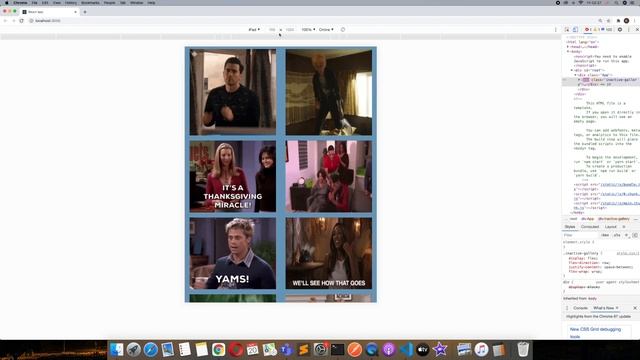Click the YAMS! gallery image
Screen dimensions: 640x360
point(233,253)
